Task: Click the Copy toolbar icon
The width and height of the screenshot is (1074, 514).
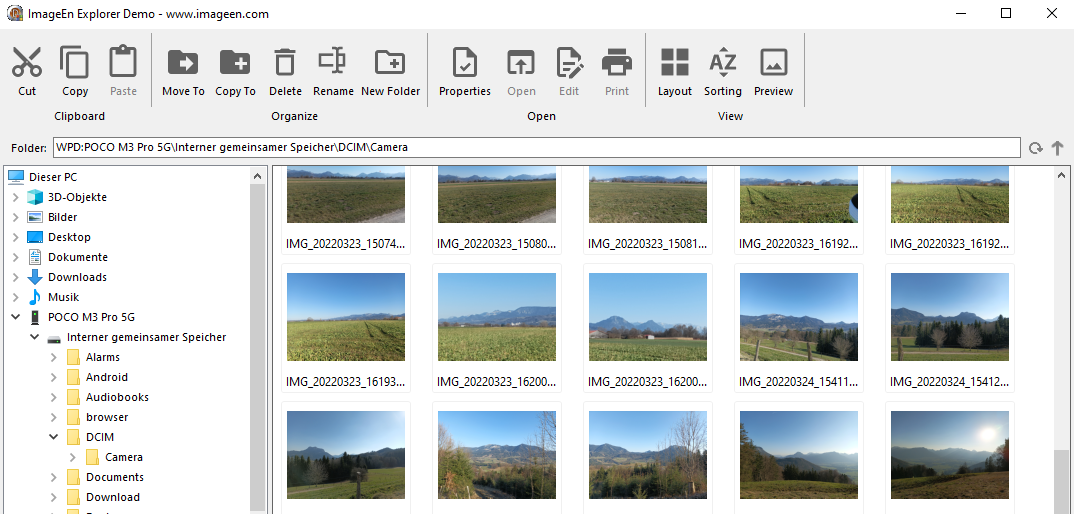Action: click(75, 62)
